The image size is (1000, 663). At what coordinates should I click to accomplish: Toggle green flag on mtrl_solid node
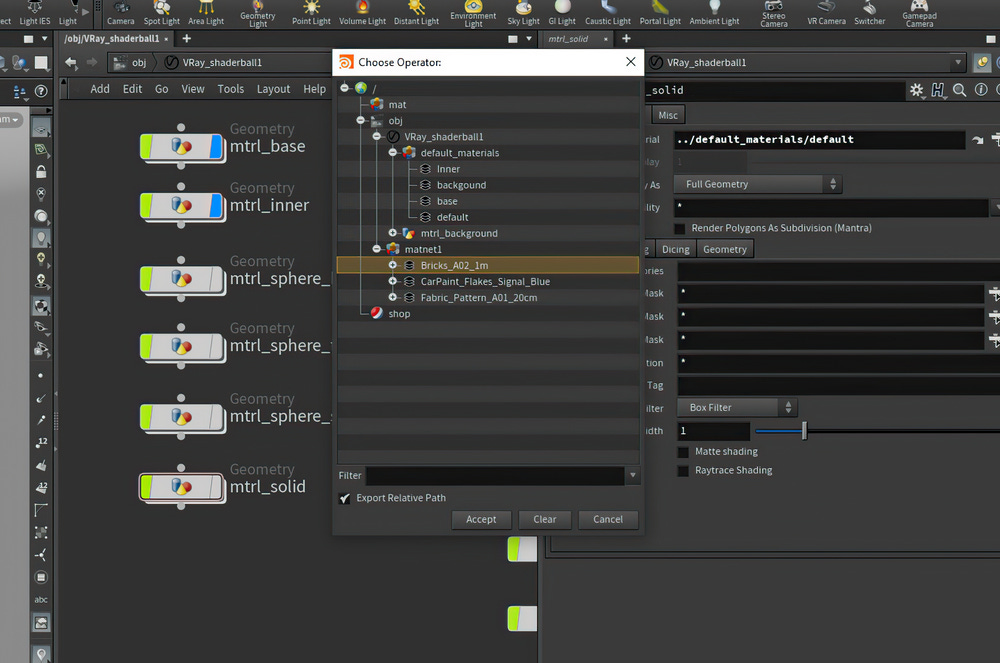(x=147, y=487)
